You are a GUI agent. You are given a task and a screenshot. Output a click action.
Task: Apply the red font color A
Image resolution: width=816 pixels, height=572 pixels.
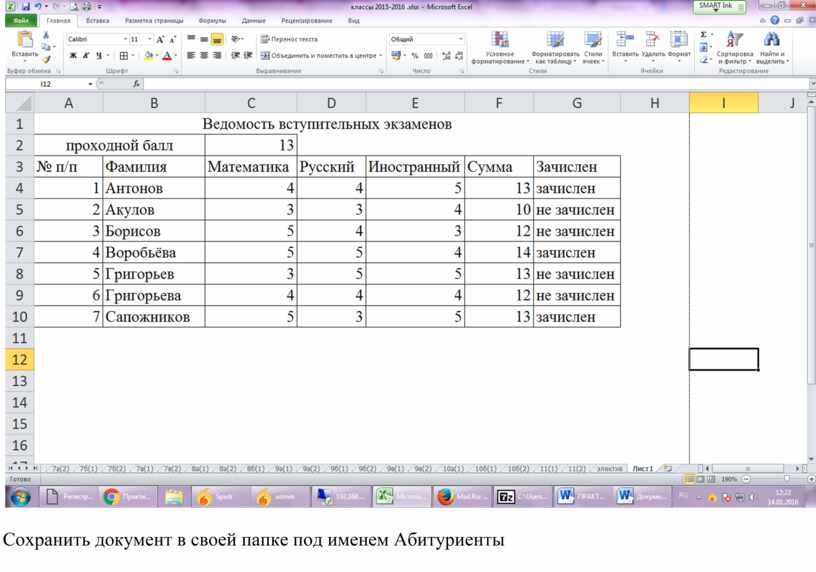tap(167, 55)
